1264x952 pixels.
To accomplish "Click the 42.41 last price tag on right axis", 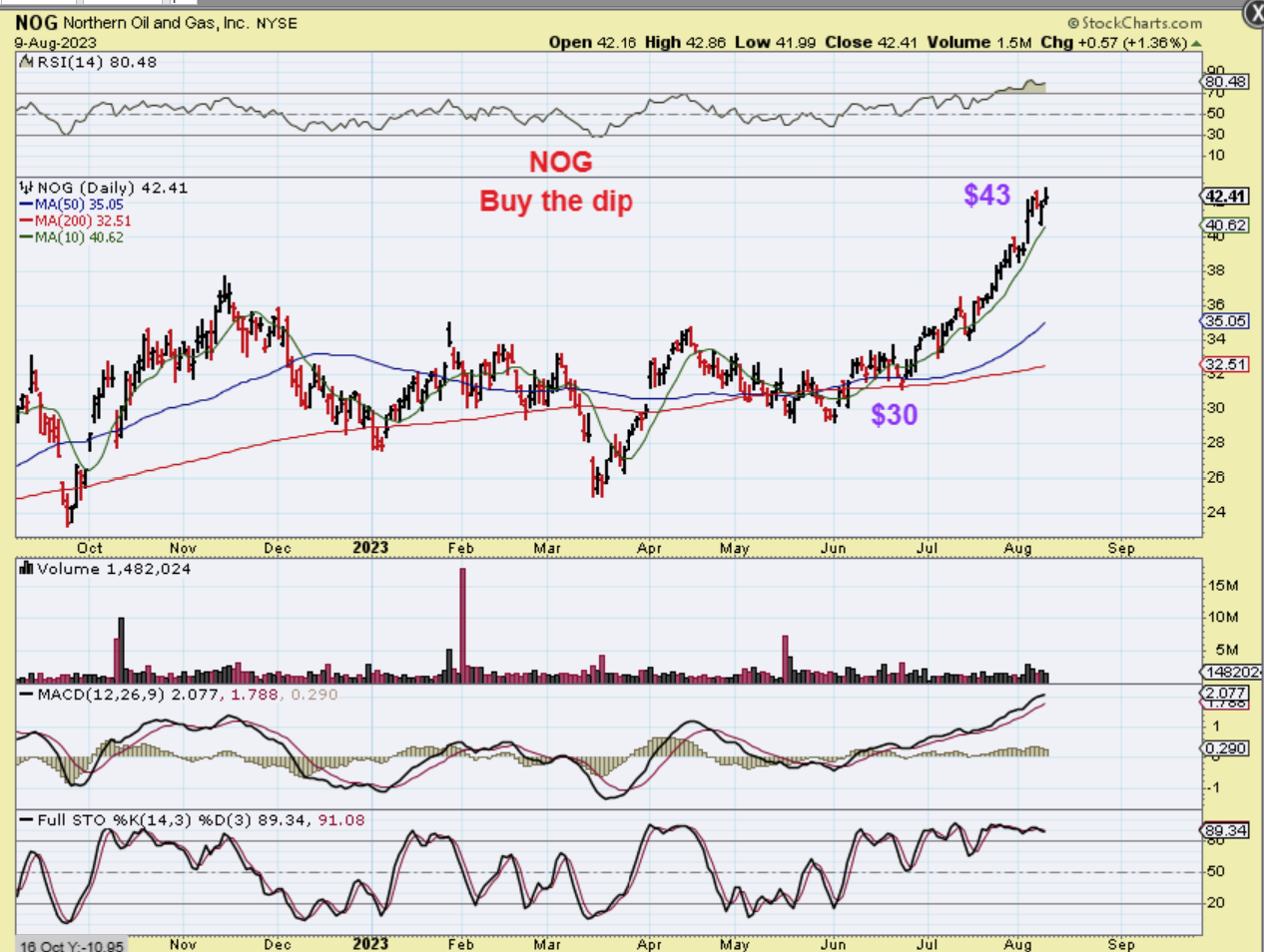I will point(1225,197).
